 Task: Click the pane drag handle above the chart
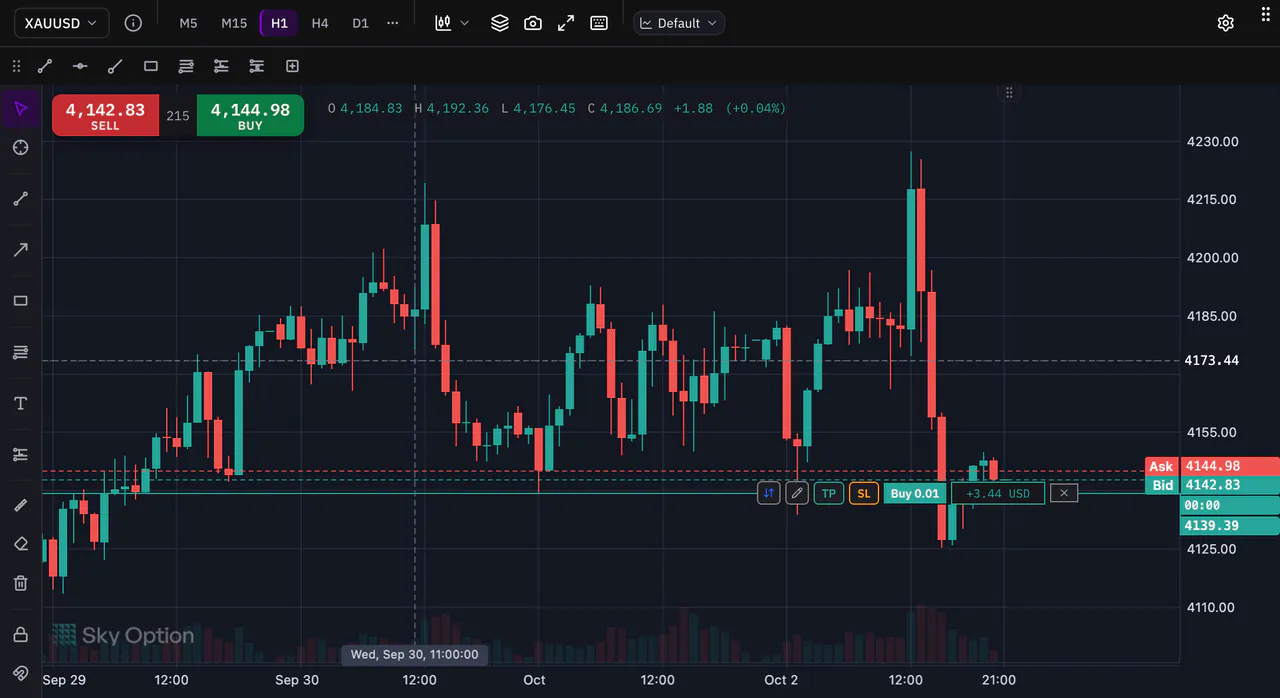coord(1009,92)
